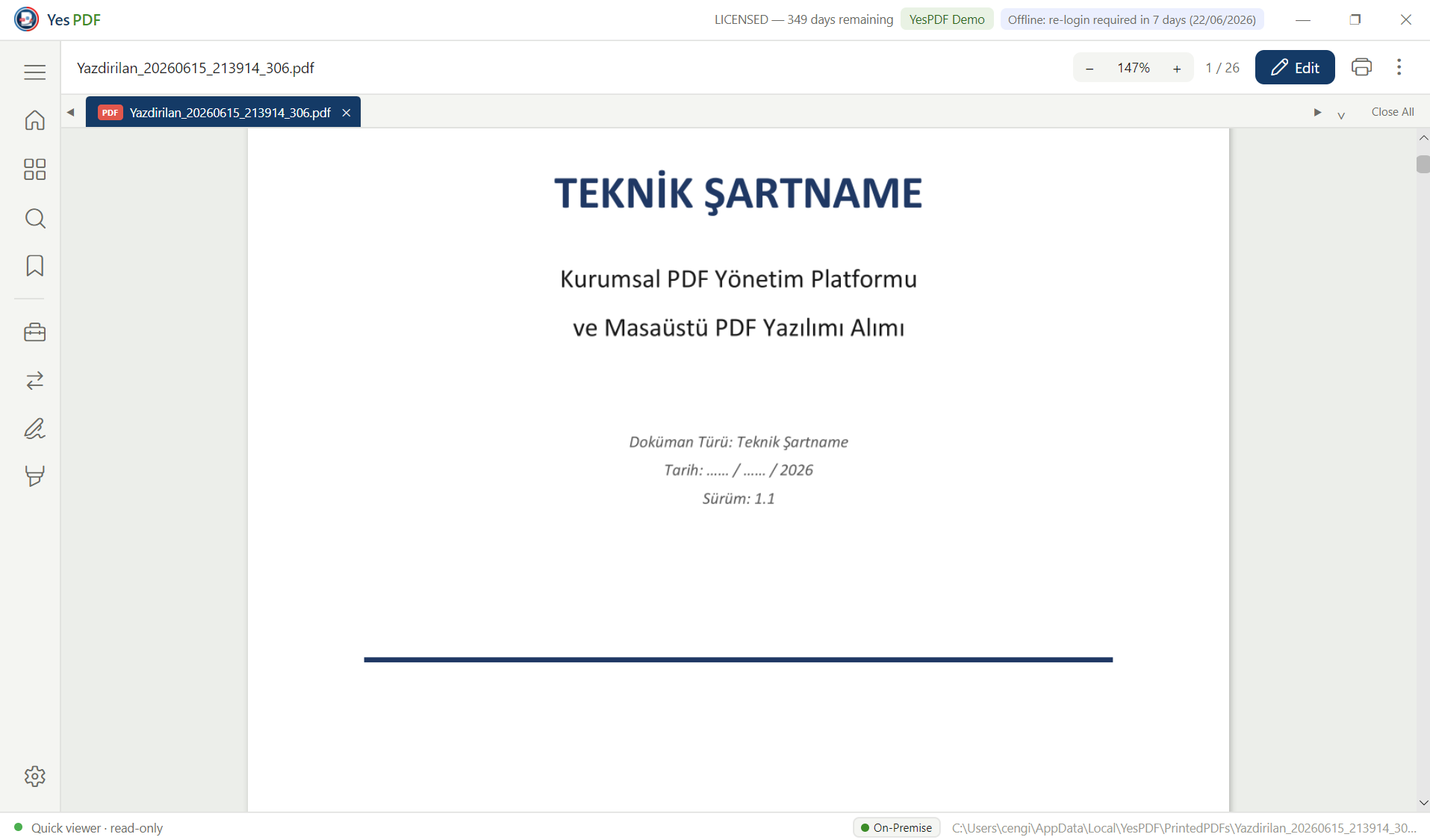
Task: Open the highlighter stamp icon in sidebar
Action: (34, 476)
